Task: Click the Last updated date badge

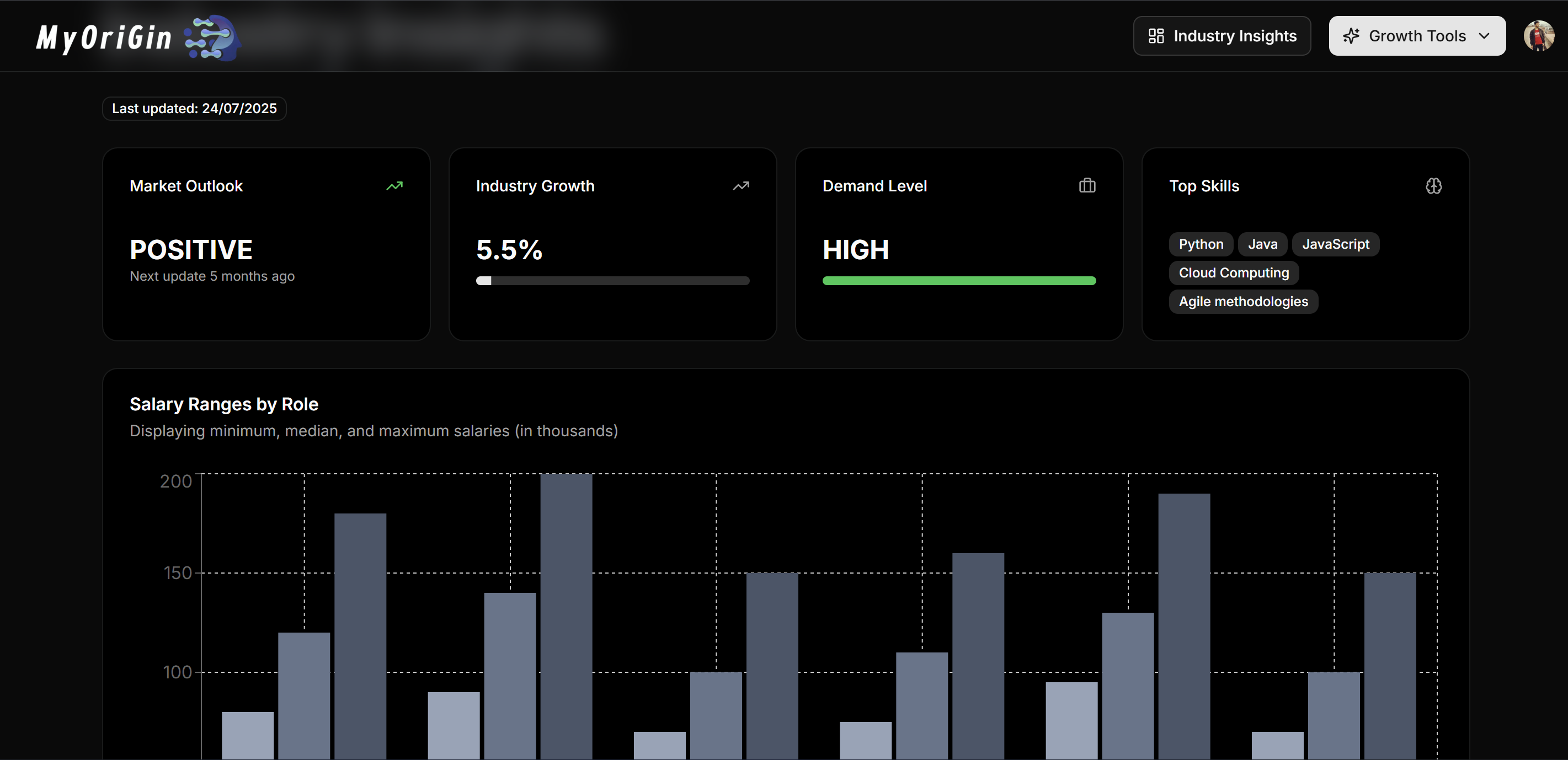Action: pyautogui.click(x=194, y=108)
